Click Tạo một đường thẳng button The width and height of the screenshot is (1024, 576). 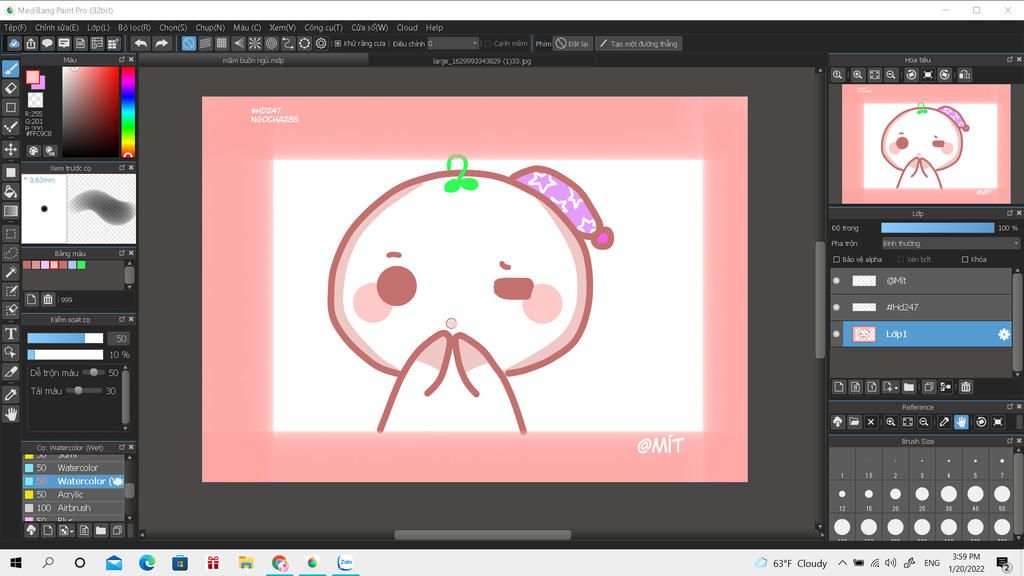(639, 44)
